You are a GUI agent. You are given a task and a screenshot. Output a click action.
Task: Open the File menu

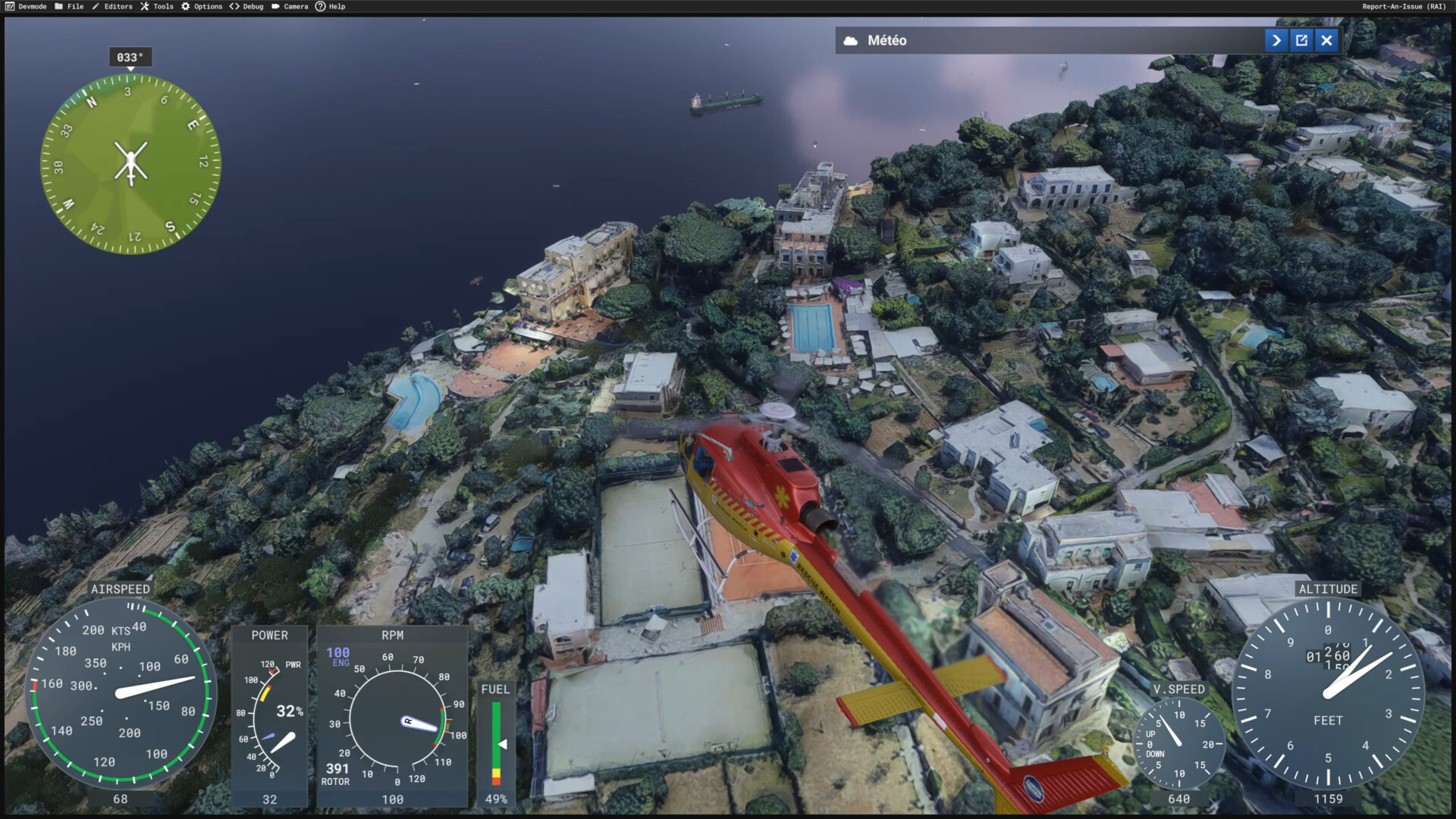click(69, 6)
